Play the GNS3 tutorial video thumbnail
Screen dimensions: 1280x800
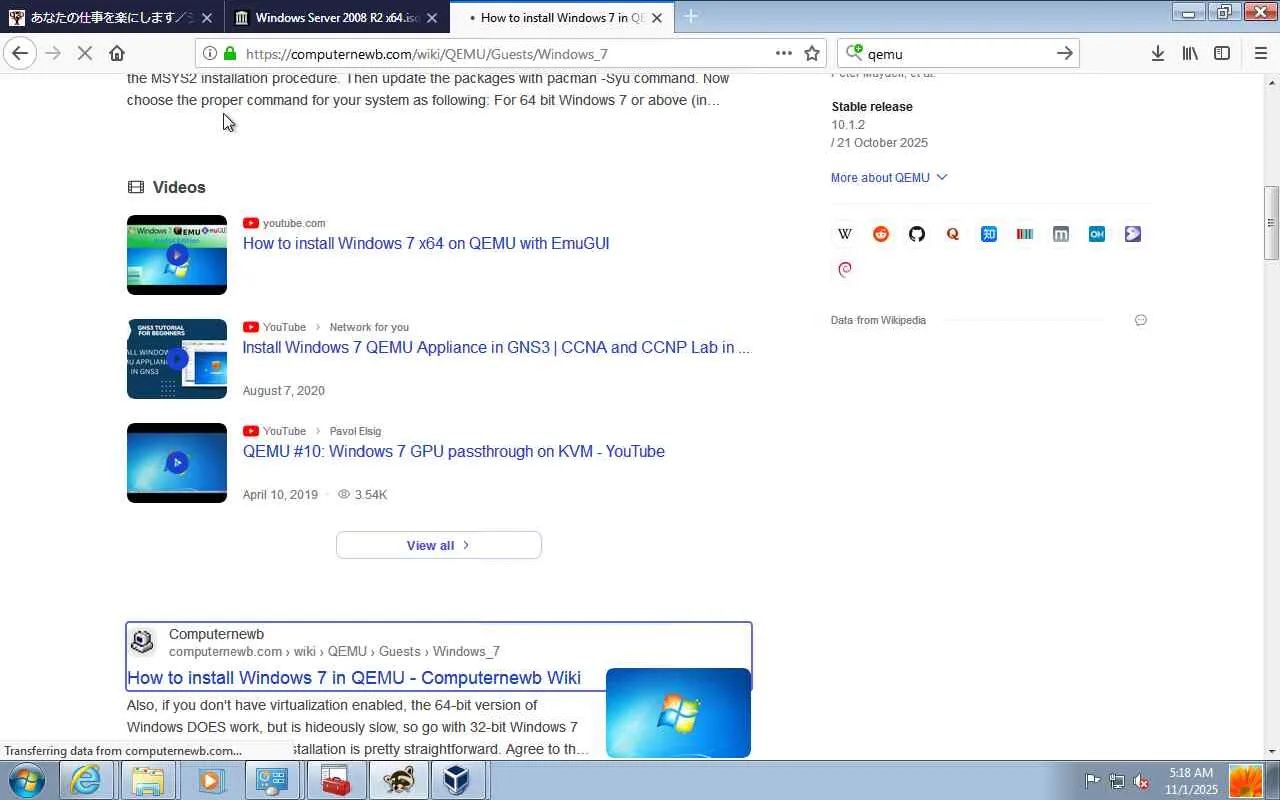(177, 359)
